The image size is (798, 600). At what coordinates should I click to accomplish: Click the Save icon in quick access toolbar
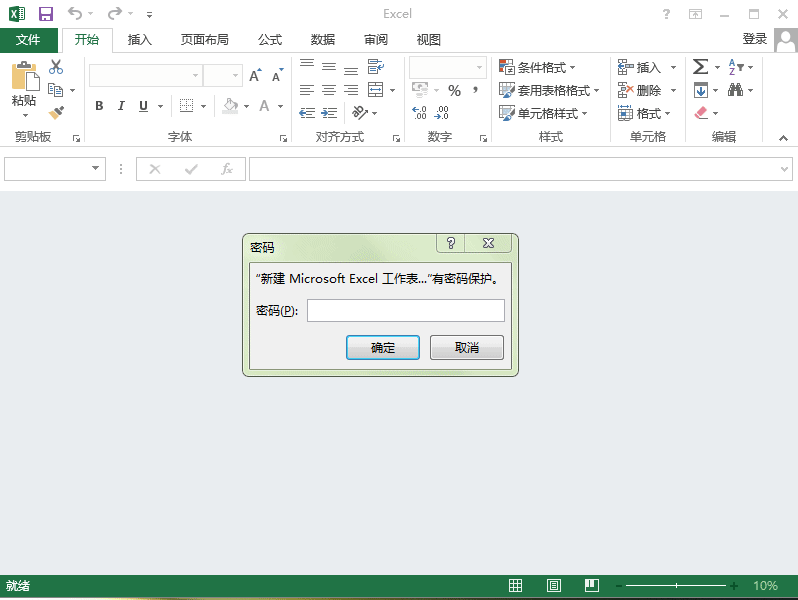click(46, 14)
